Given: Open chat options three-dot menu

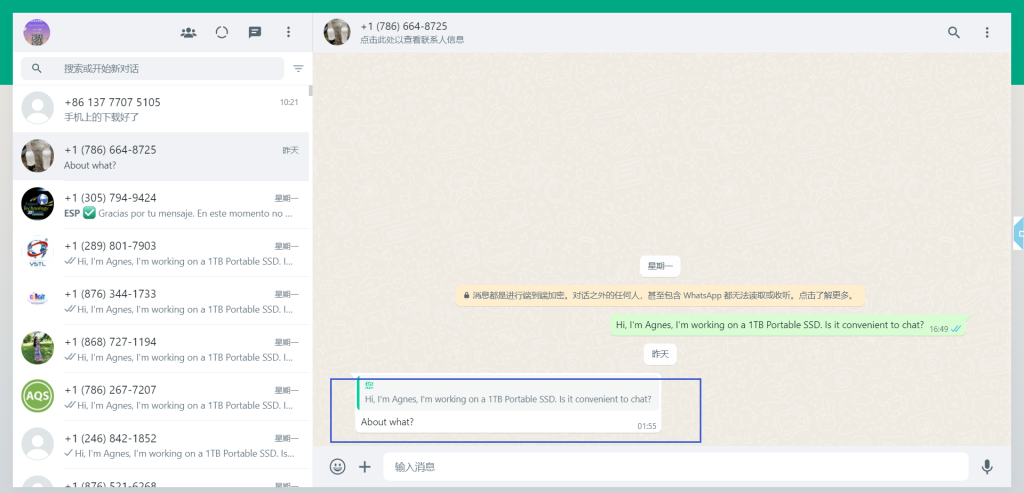Looking at the screenshot, I should [x=987, y=33].
